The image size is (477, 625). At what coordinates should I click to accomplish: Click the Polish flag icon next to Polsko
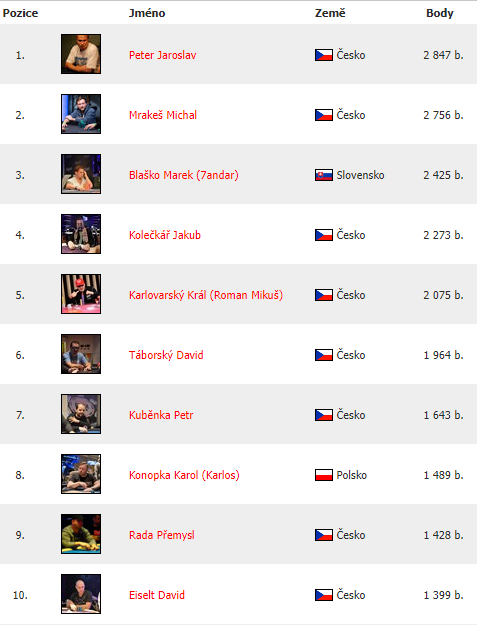click(x=324, y=475)
